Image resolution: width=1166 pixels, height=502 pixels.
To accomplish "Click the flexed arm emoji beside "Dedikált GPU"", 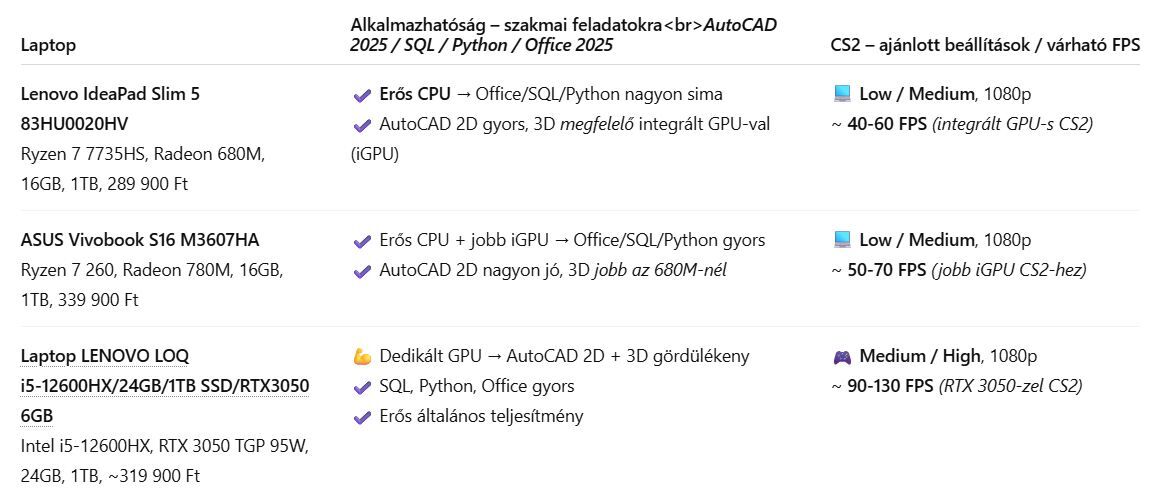I will [362, 357].
